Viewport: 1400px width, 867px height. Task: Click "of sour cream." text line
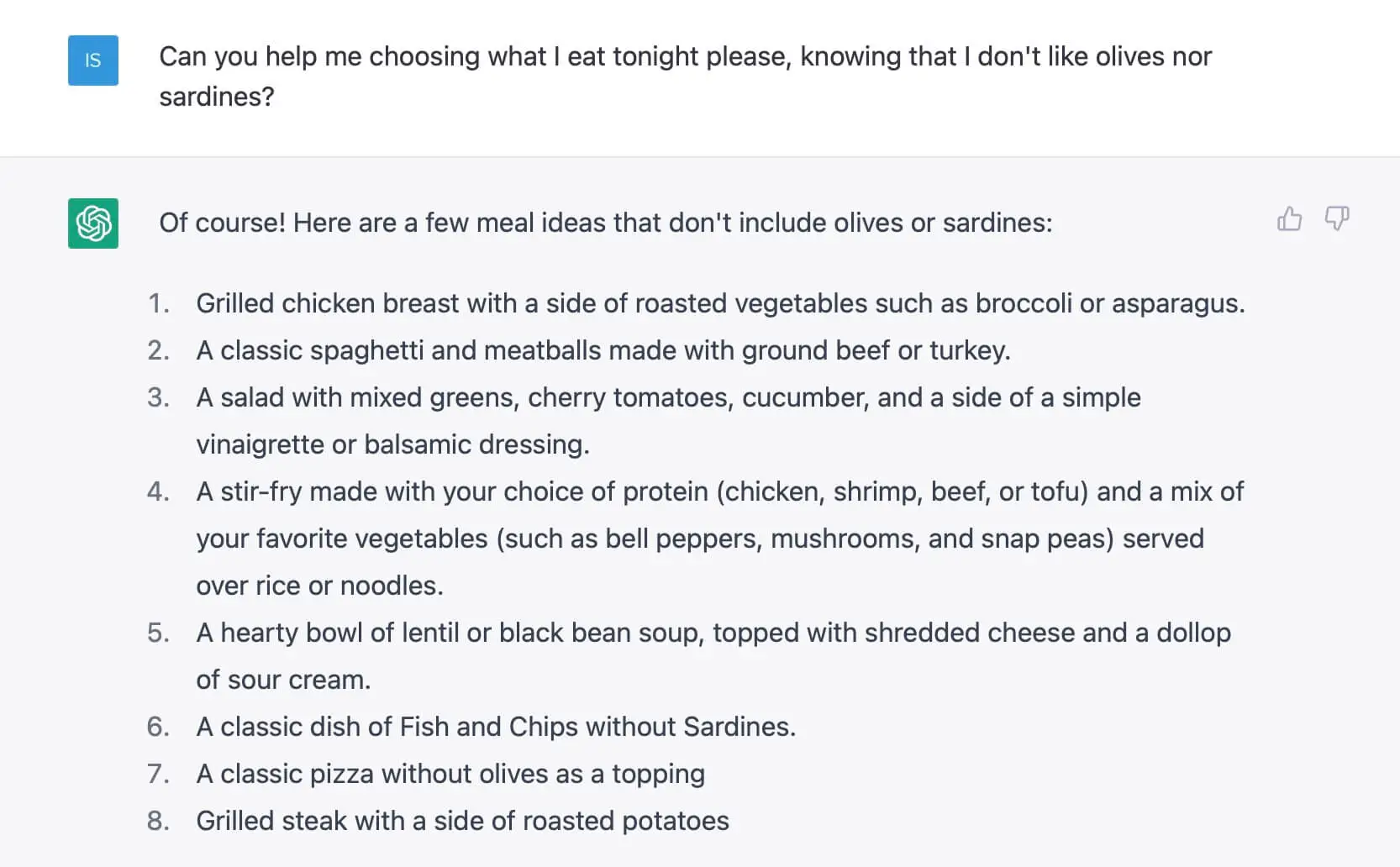pos(283,680)
